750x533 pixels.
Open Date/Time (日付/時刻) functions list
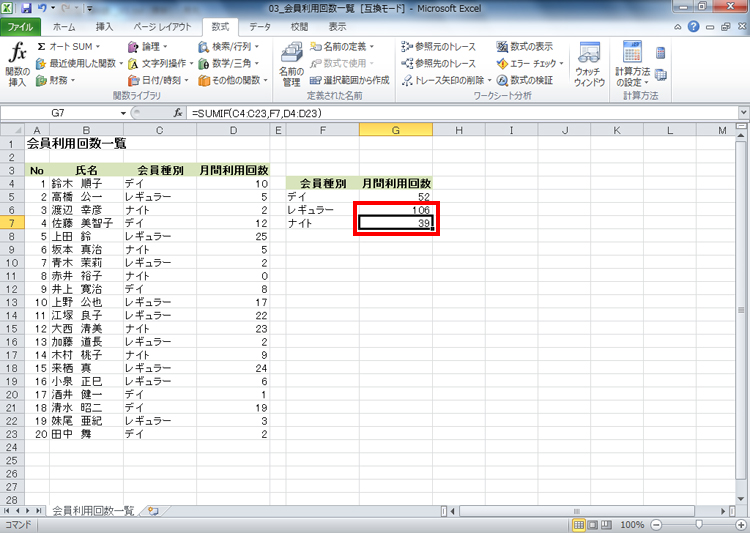click(158, 80)
